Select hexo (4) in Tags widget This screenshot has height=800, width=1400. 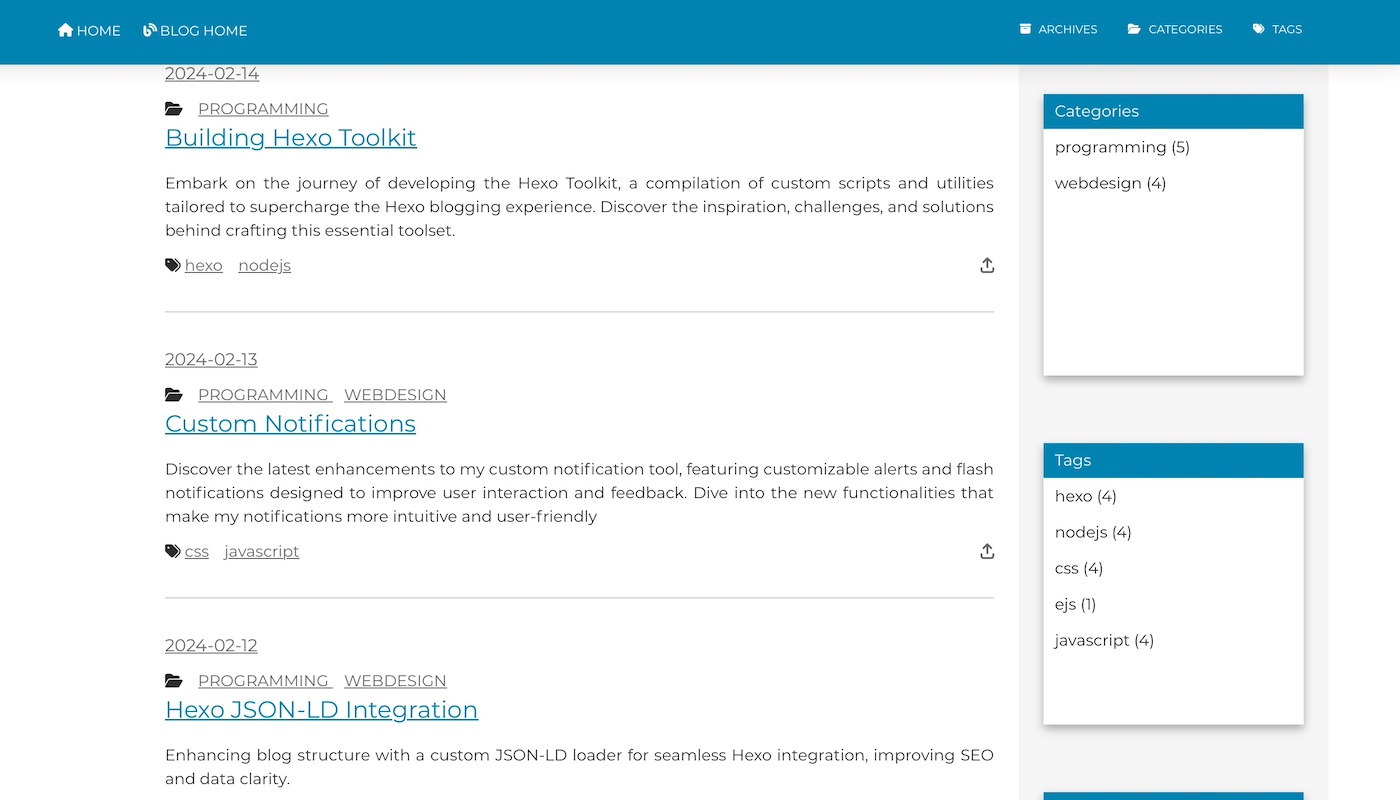click(x=1085, y=496)
